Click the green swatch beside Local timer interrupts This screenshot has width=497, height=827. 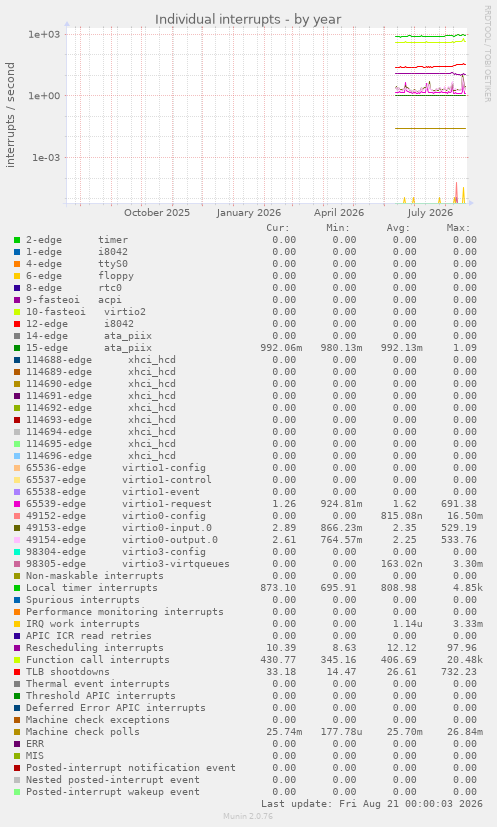point(17,588)
